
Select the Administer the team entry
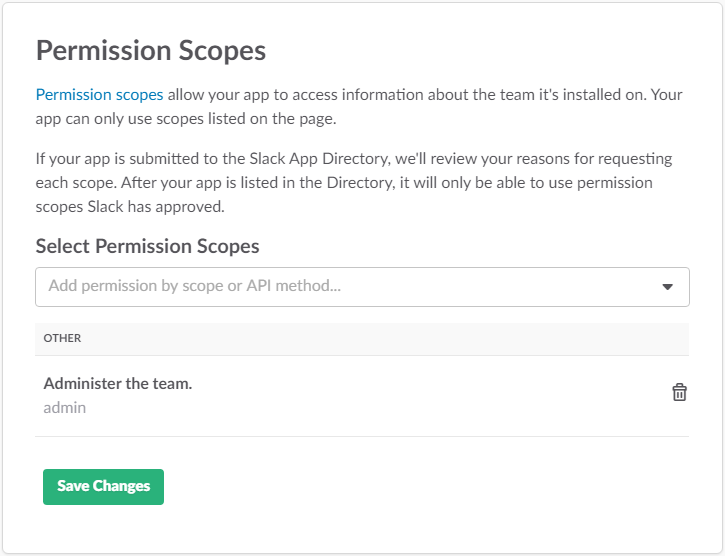118,383
